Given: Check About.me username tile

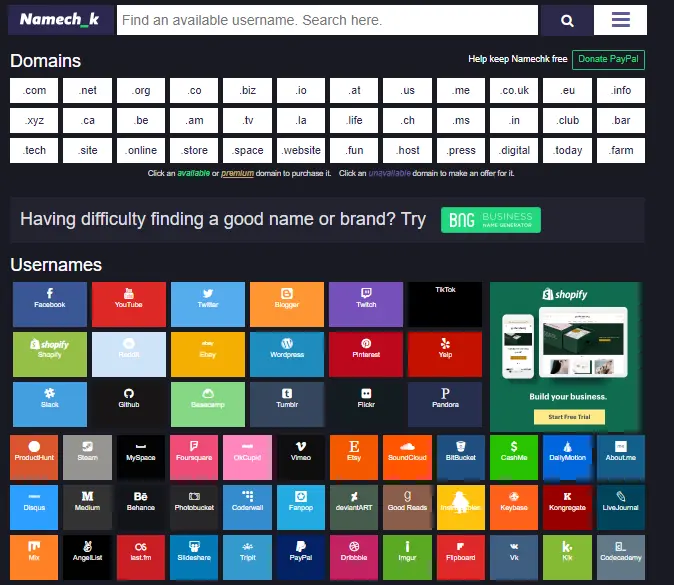Looking at the screenshot, I should 621,457.
